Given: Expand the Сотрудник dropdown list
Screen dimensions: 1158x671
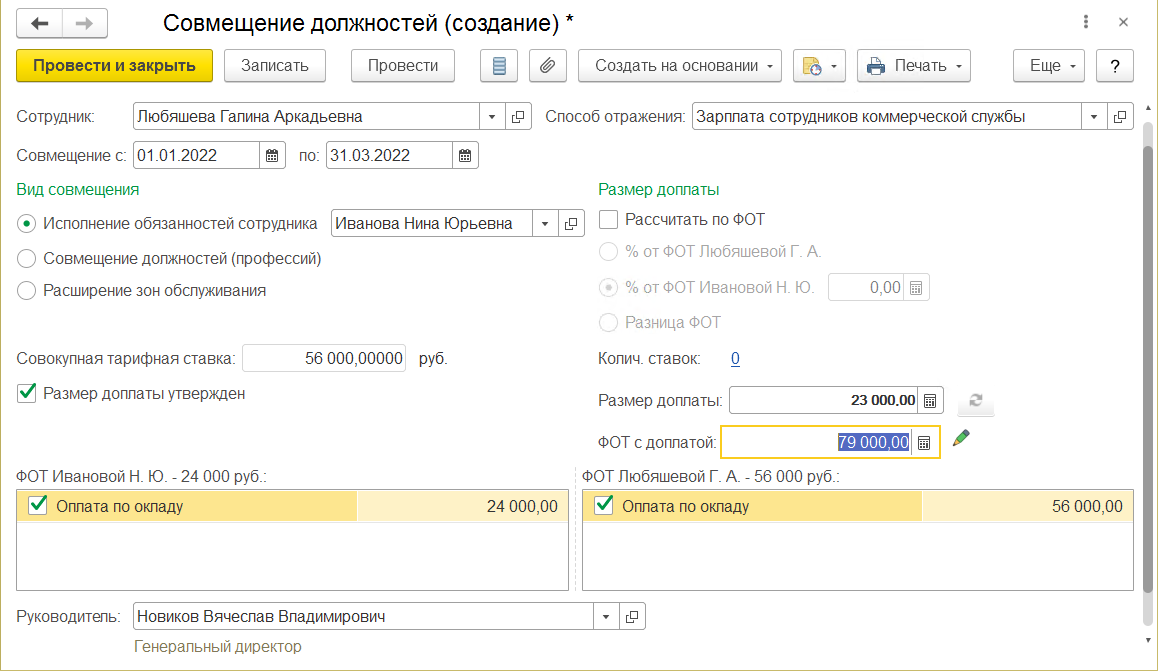Looking at the screenshot, I should tap(492, 117).
